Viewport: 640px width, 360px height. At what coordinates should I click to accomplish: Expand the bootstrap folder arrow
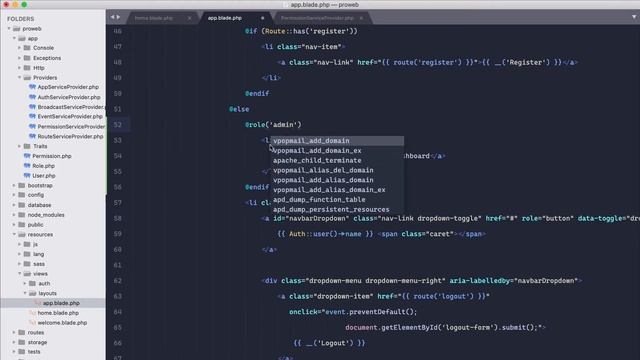pos(14,185)
